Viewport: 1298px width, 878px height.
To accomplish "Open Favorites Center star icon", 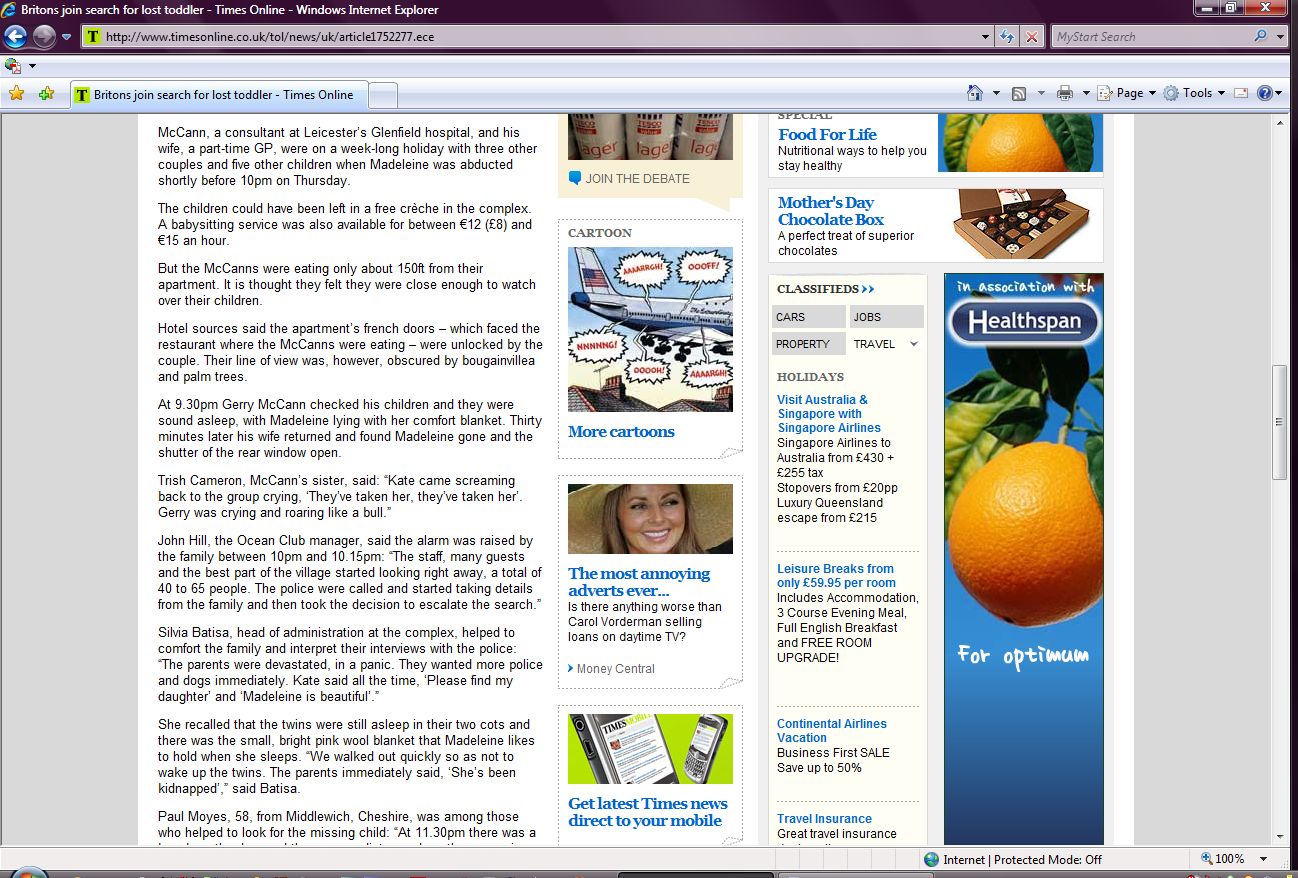I will 16,94.
